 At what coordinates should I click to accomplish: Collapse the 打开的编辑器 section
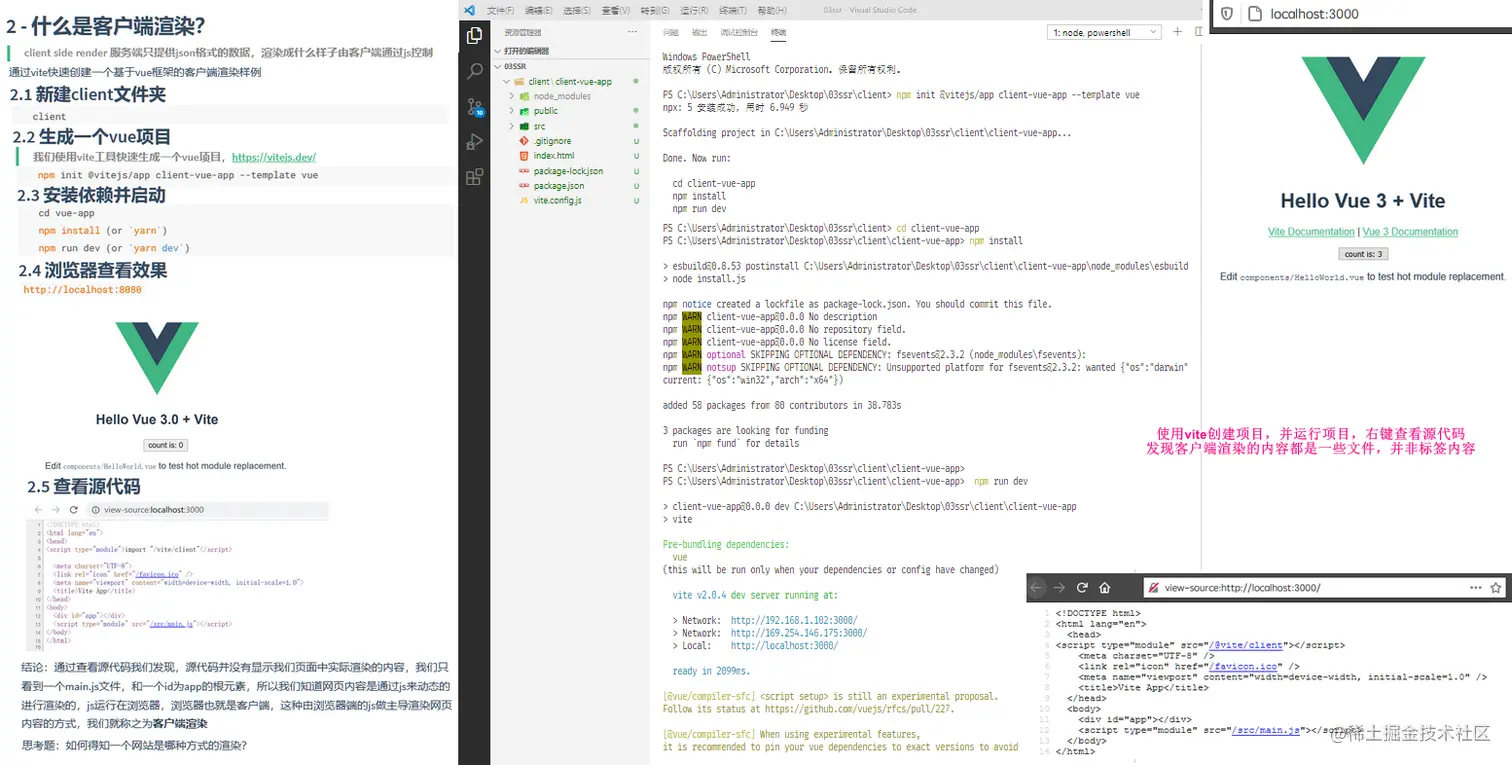click(x=569, y=51)
